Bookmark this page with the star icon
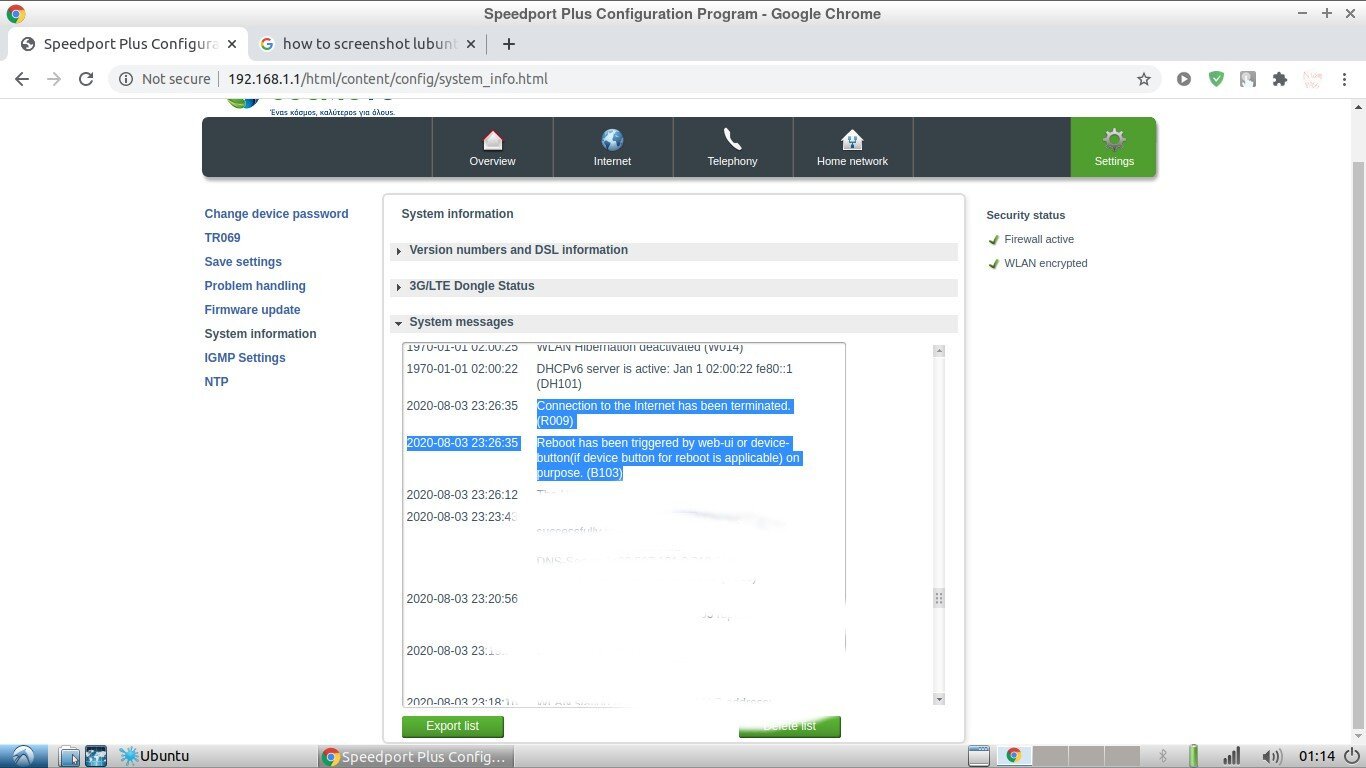This screenshot has height=768, width=1366. pos(1144,79)
